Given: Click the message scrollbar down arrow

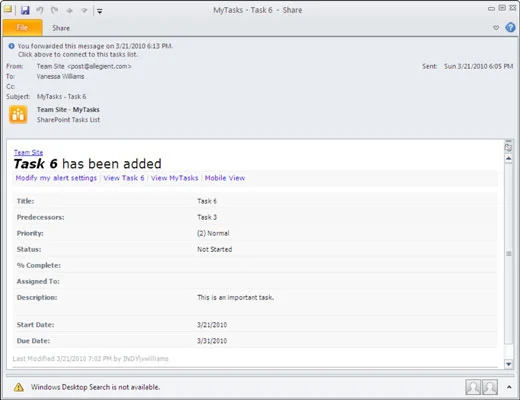Looking at the screenshot, I should 508,364.
